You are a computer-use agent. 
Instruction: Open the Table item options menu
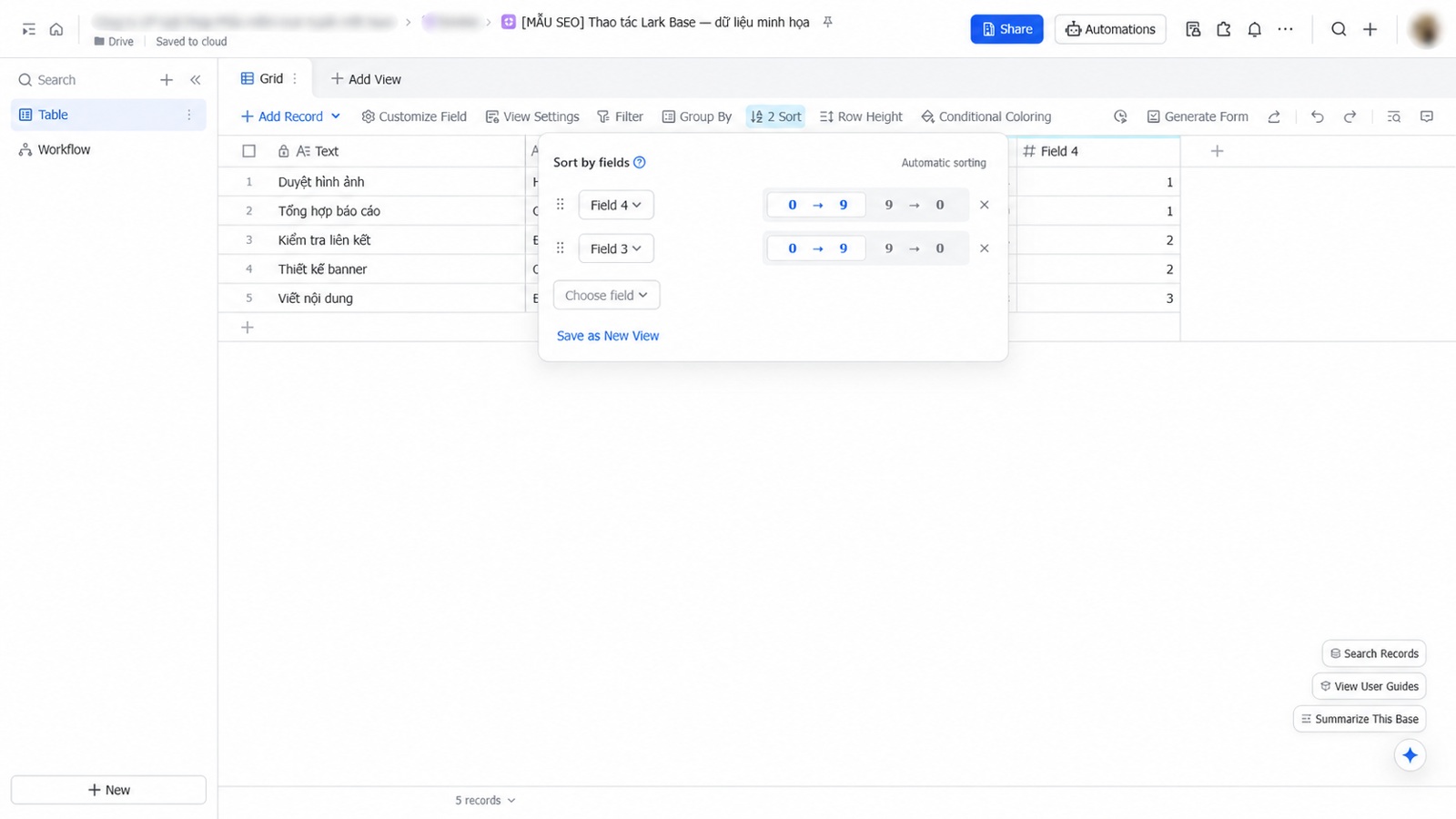pyautogui.click(x=189, y=115)
